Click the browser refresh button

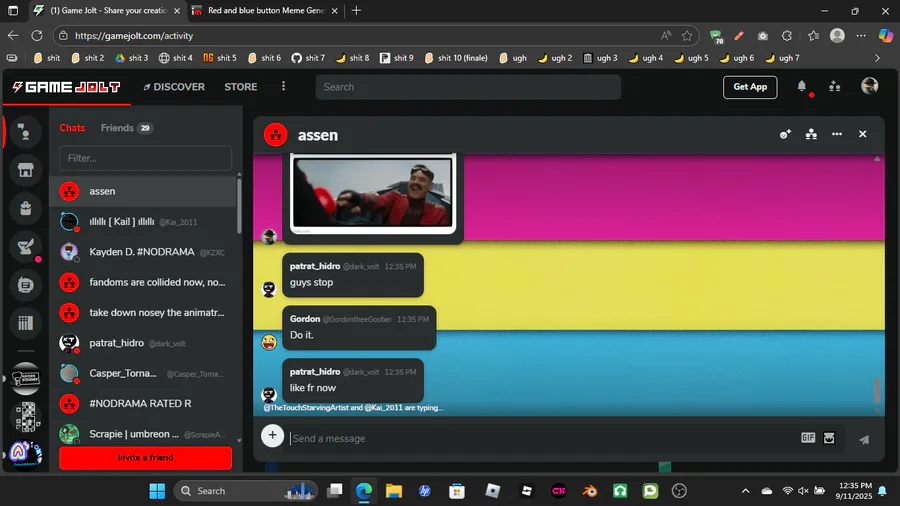coord(37,36)
